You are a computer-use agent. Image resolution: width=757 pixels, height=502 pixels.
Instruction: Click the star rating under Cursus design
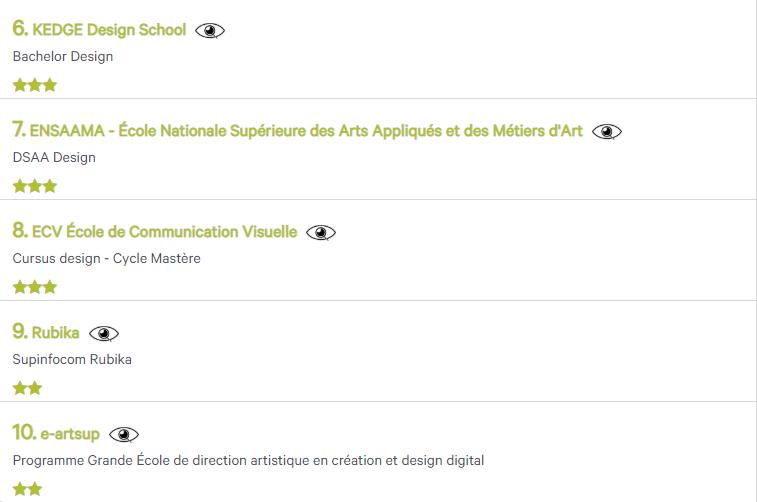(35, 287)
